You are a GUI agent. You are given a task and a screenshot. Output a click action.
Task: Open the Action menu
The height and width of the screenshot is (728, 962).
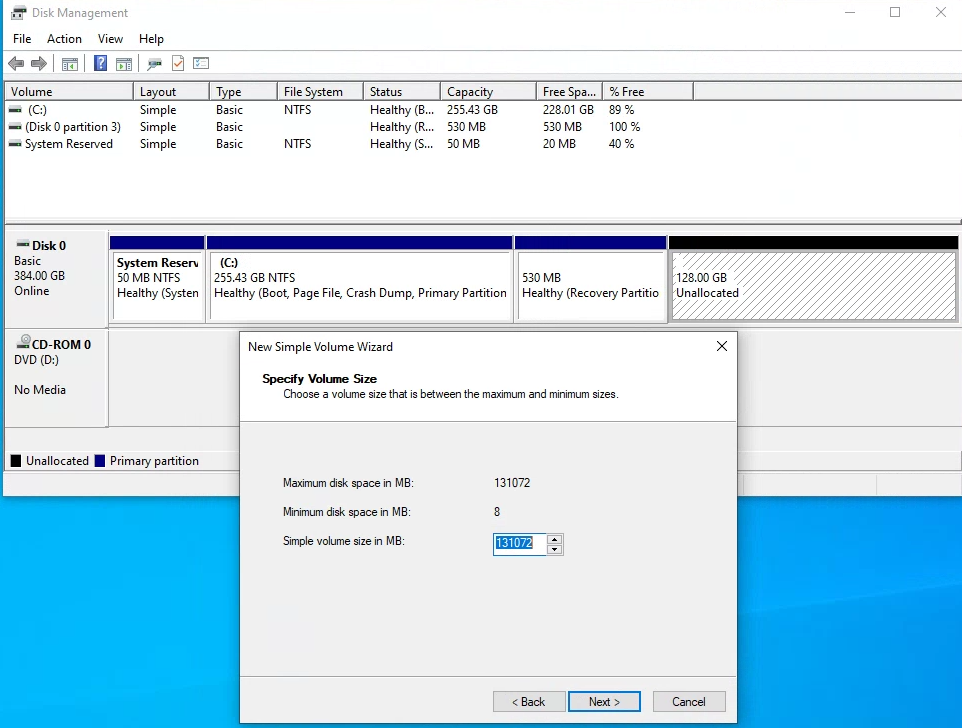coord(65,39)
